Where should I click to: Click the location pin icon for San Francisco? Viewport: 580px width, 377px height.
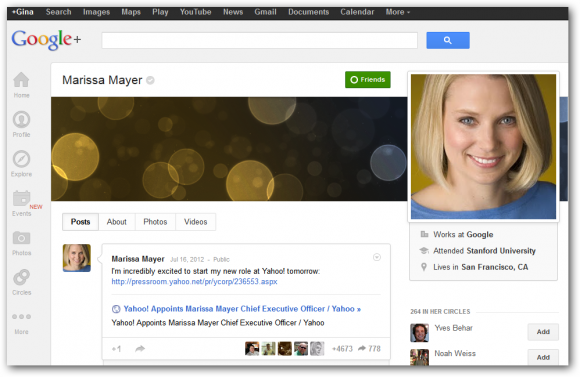[x=424, y=267]
